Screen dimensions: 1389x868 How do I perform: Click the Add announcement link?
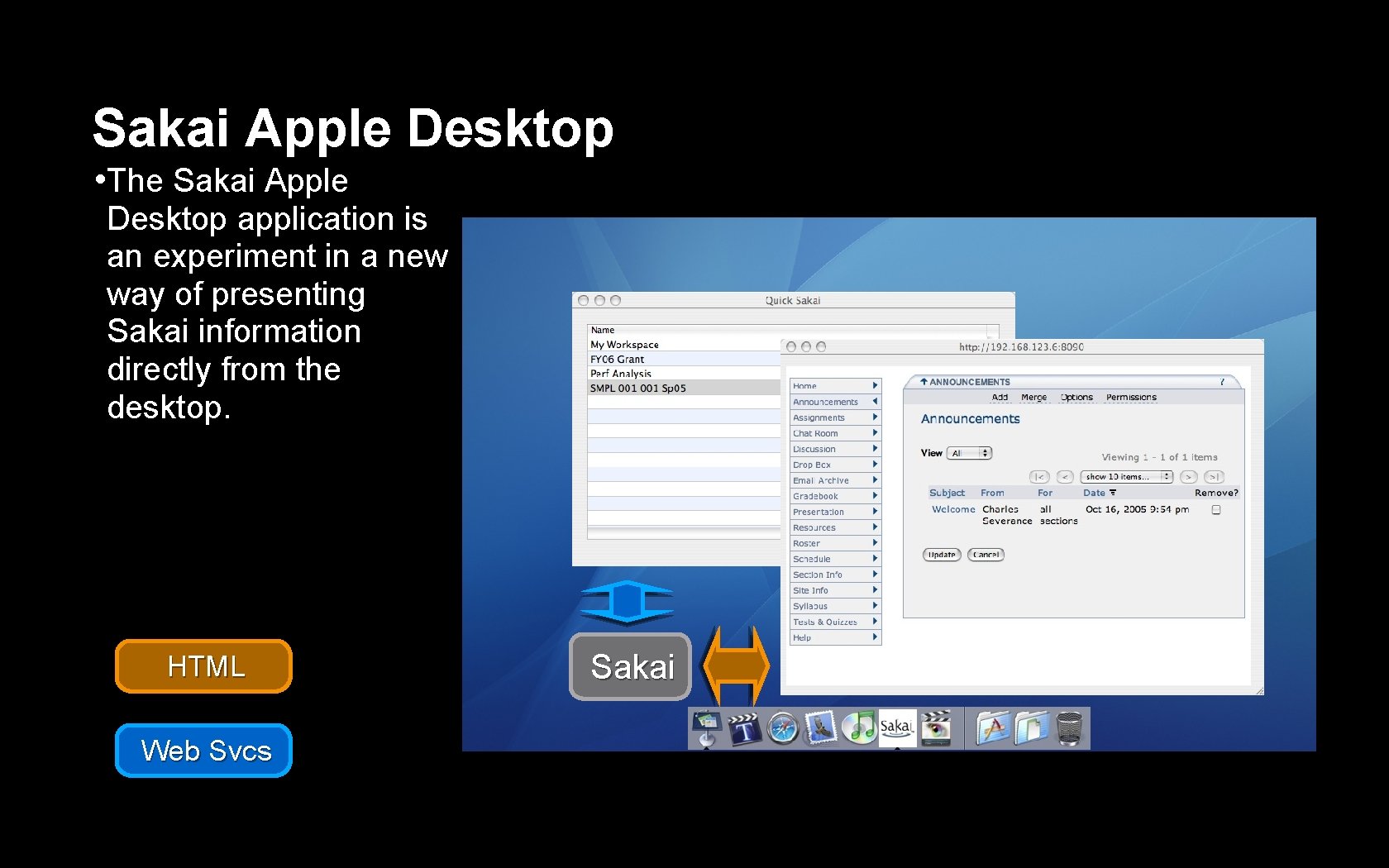(1000, 398)
